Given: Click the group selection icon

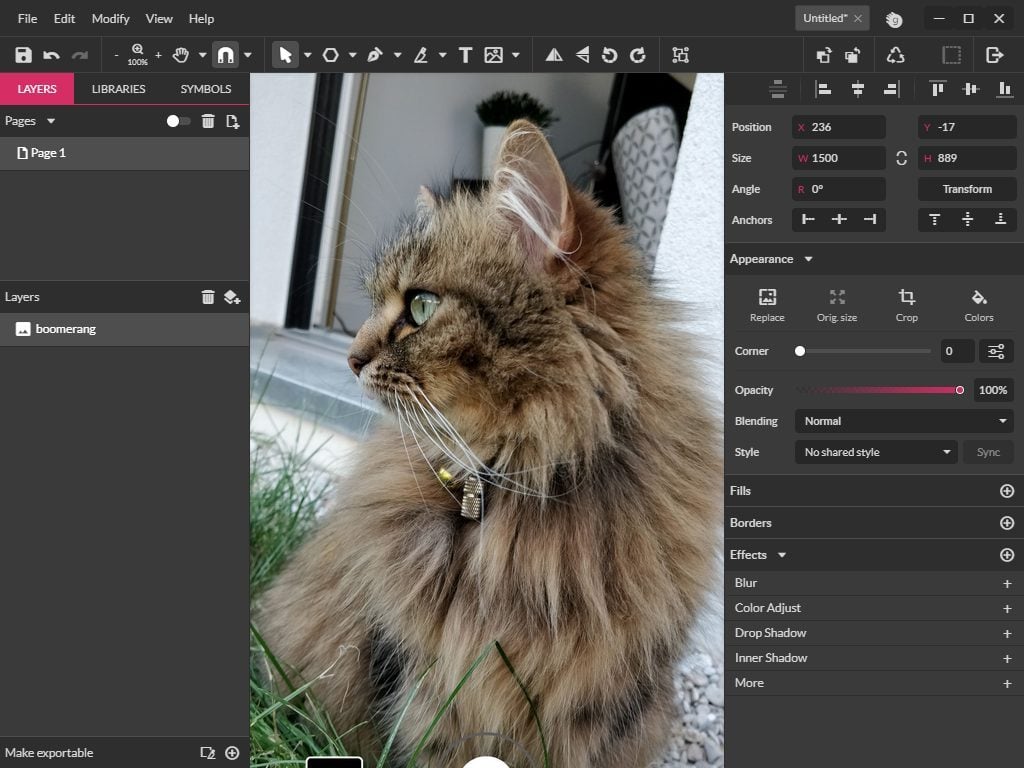Looking at the screenshot, I should (680, 55).
